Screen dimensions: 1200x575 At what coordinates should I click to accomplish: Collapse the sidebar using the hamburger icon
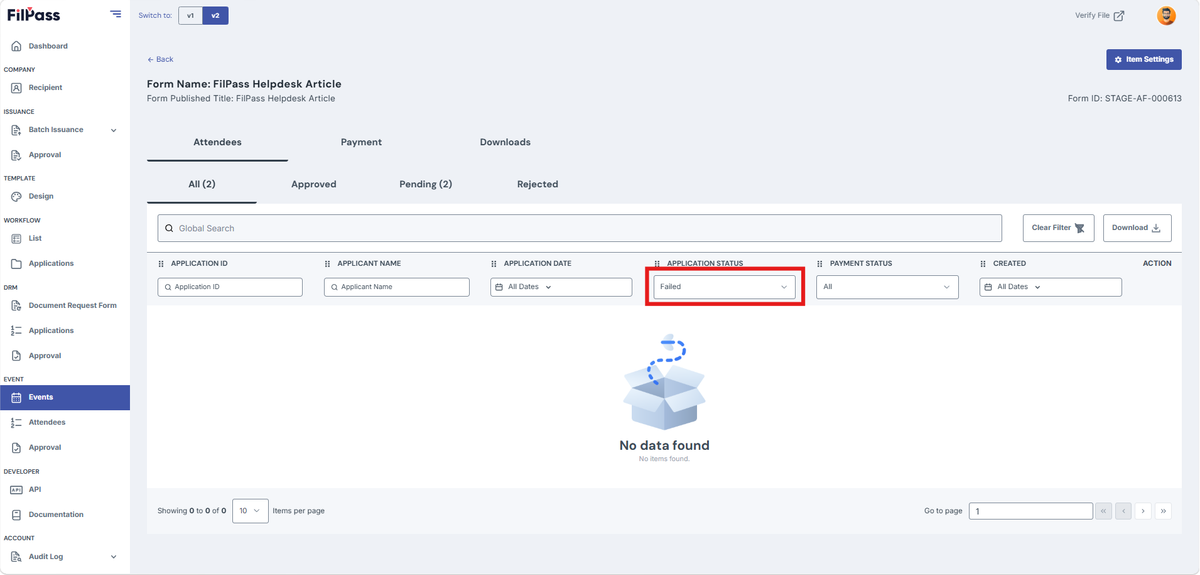(116, 14)
